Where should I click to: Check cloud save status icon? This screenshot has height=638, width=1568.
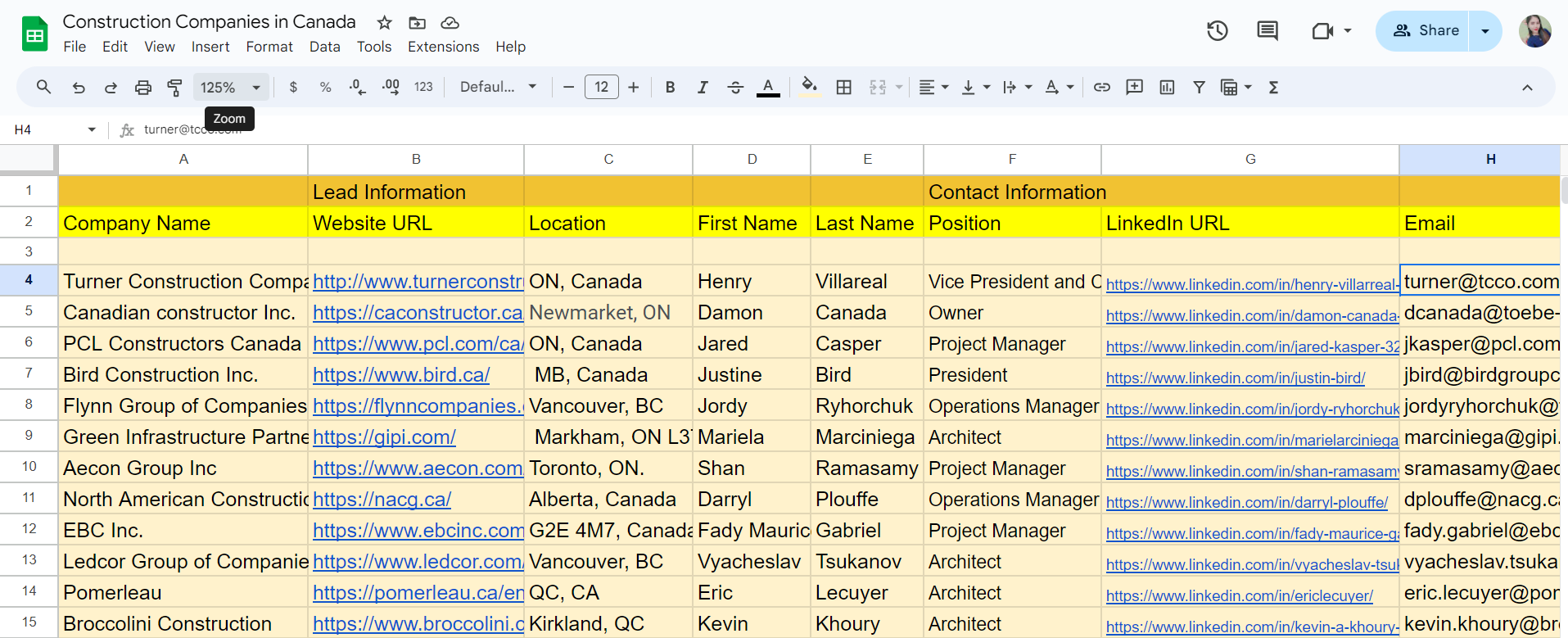pos(450,23)
